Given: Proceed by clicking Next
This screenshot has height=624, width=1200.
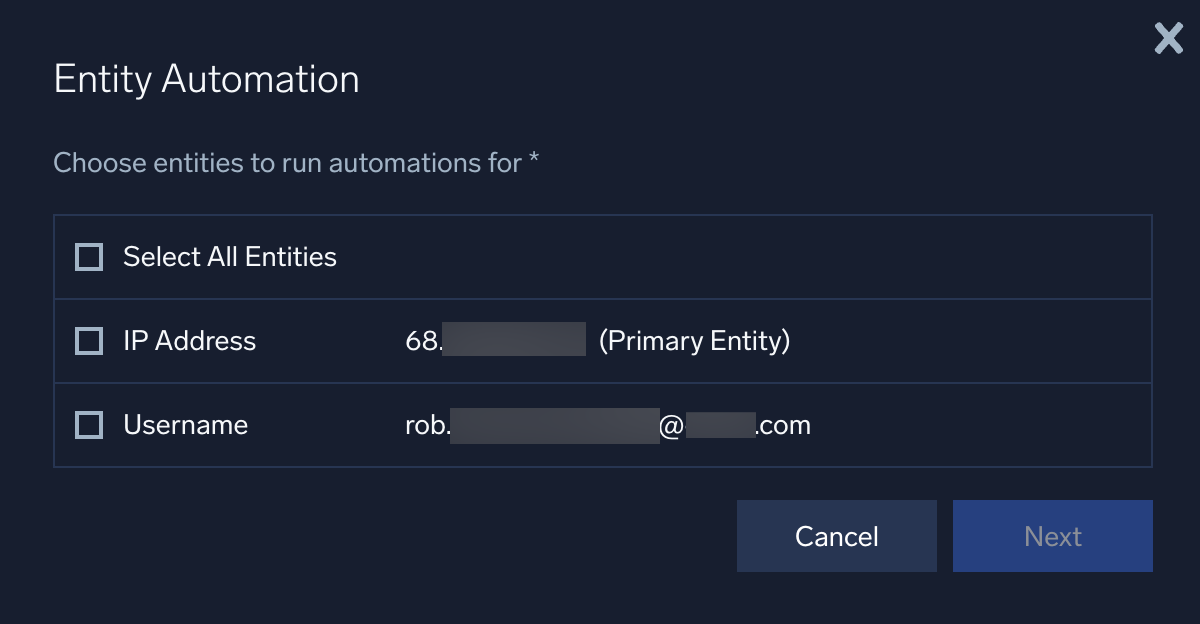Looking at the screenshot, I should [x=1052, y=536].
